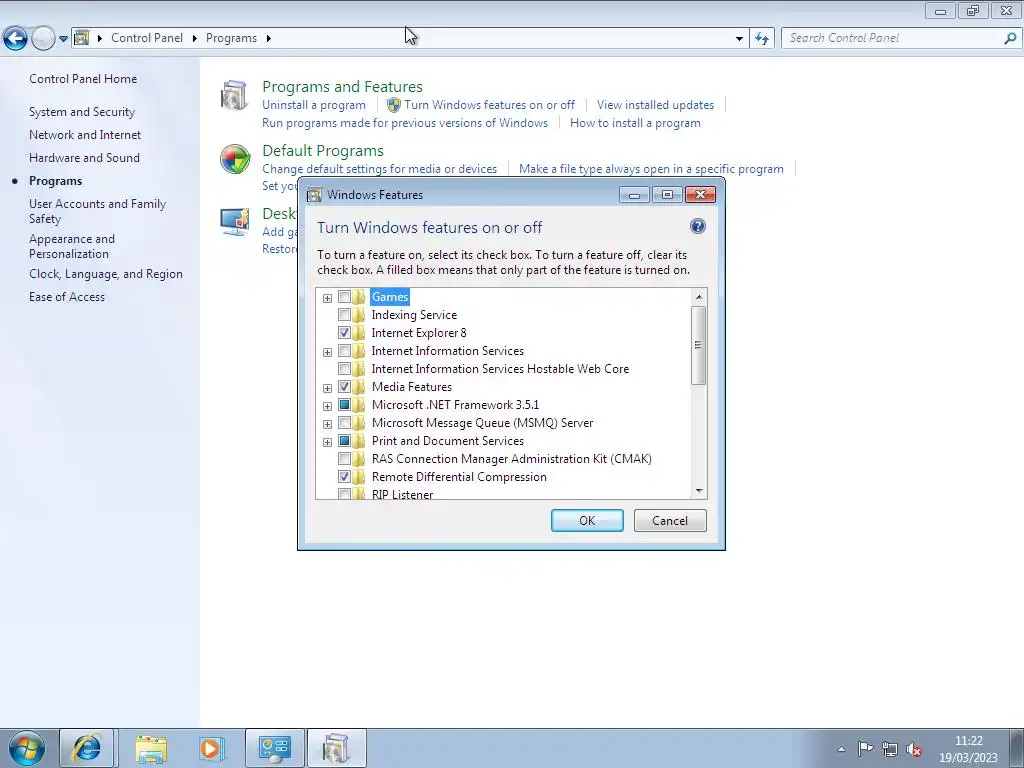The image size is (1024, 768).
Task: Check RAS Connection Manager Administration Kit
Action: click(344, 459)
